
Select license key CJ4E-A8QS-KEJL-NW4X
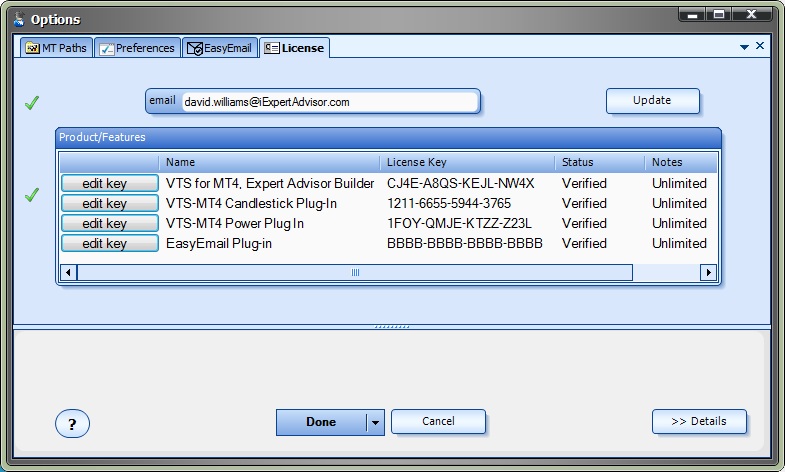(x=461, y=183)
